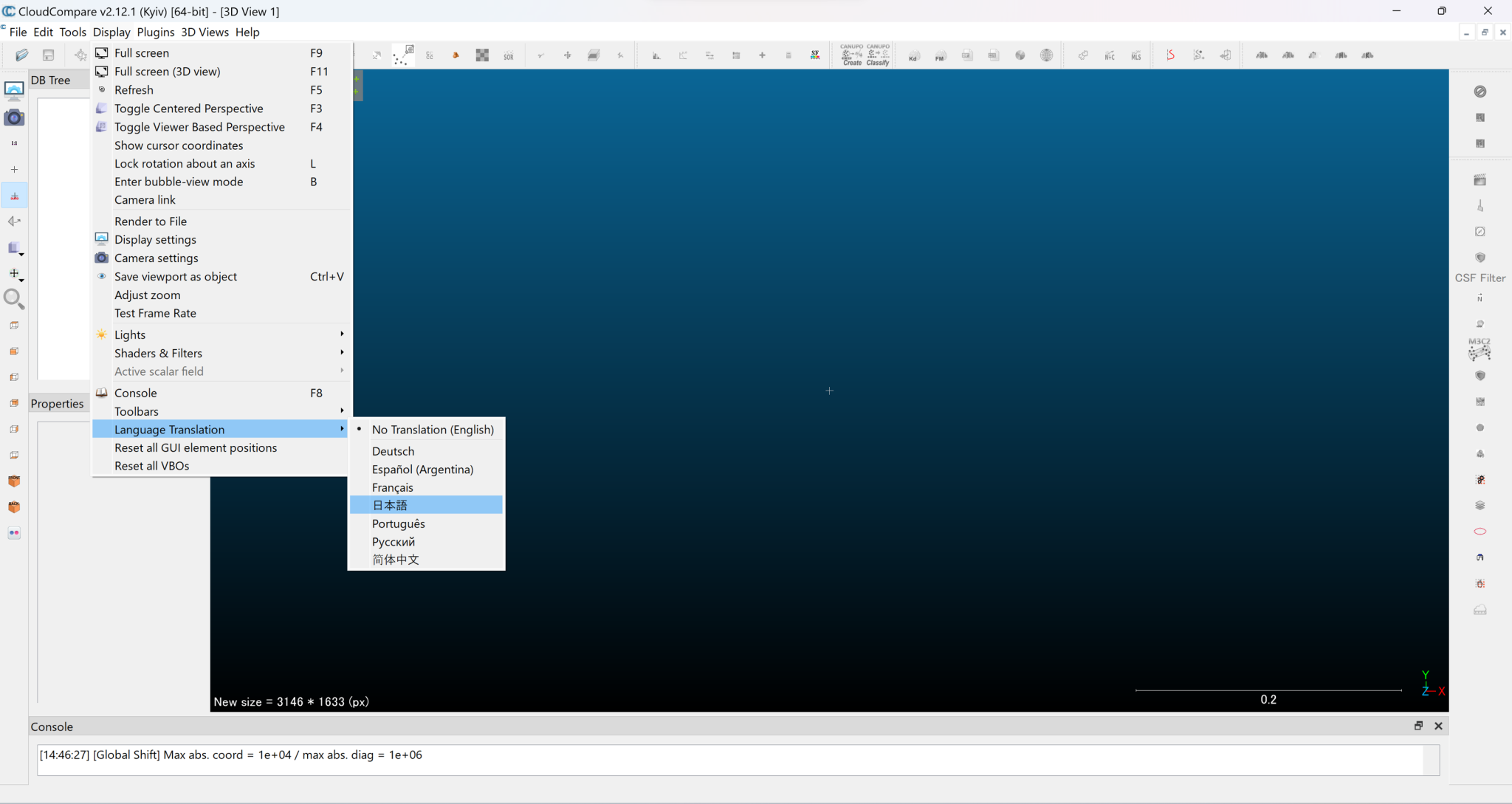Choose Render to File menu entry
Image resolution: width=1512 pixels, height=804 pixels.
[151, 221]
